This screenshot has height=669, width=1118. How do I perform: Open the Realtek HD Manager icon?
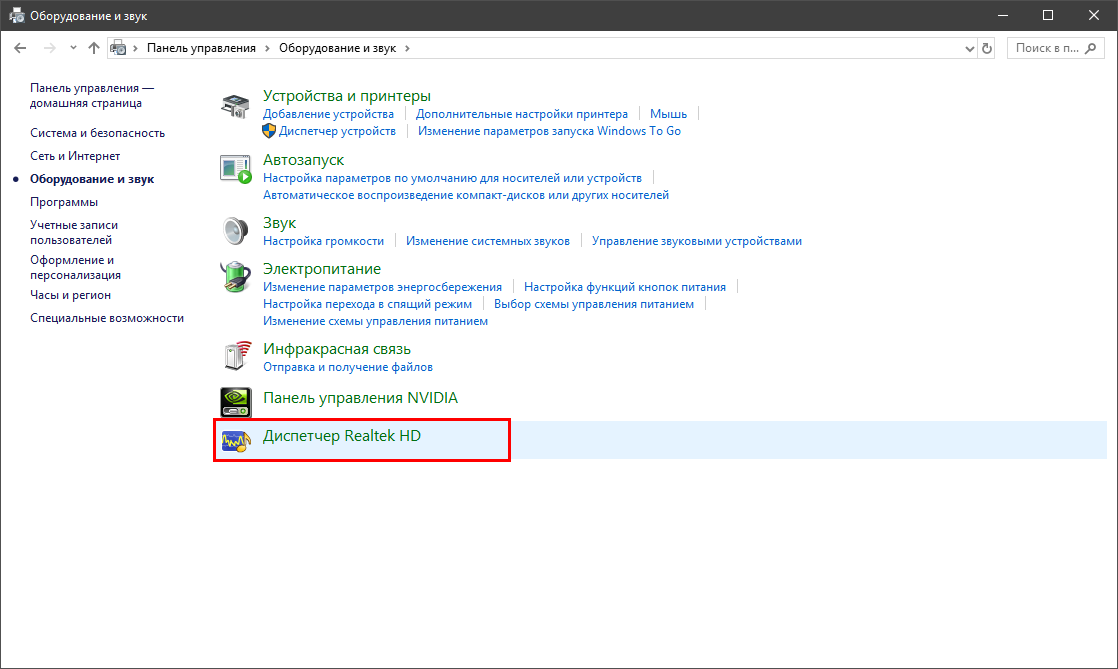pos(235,441)
